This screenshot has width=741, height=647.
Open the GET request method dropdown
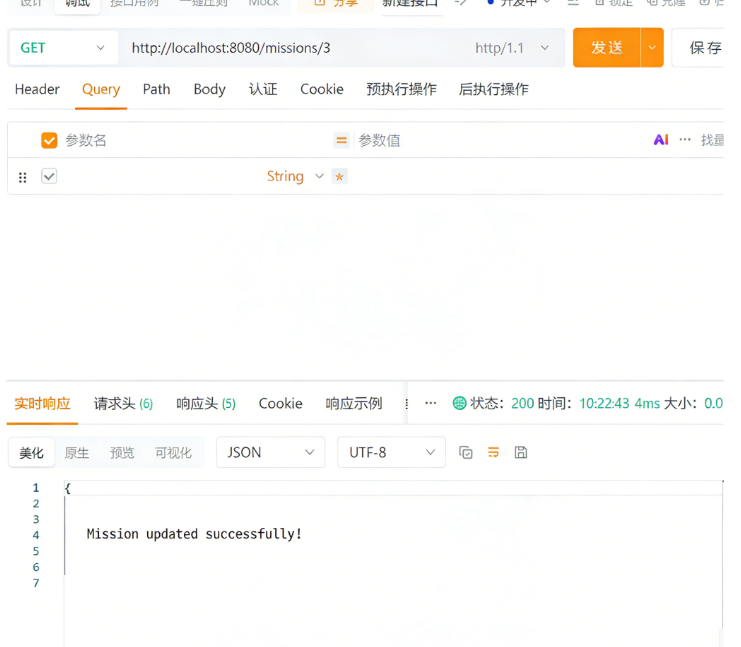63,48
